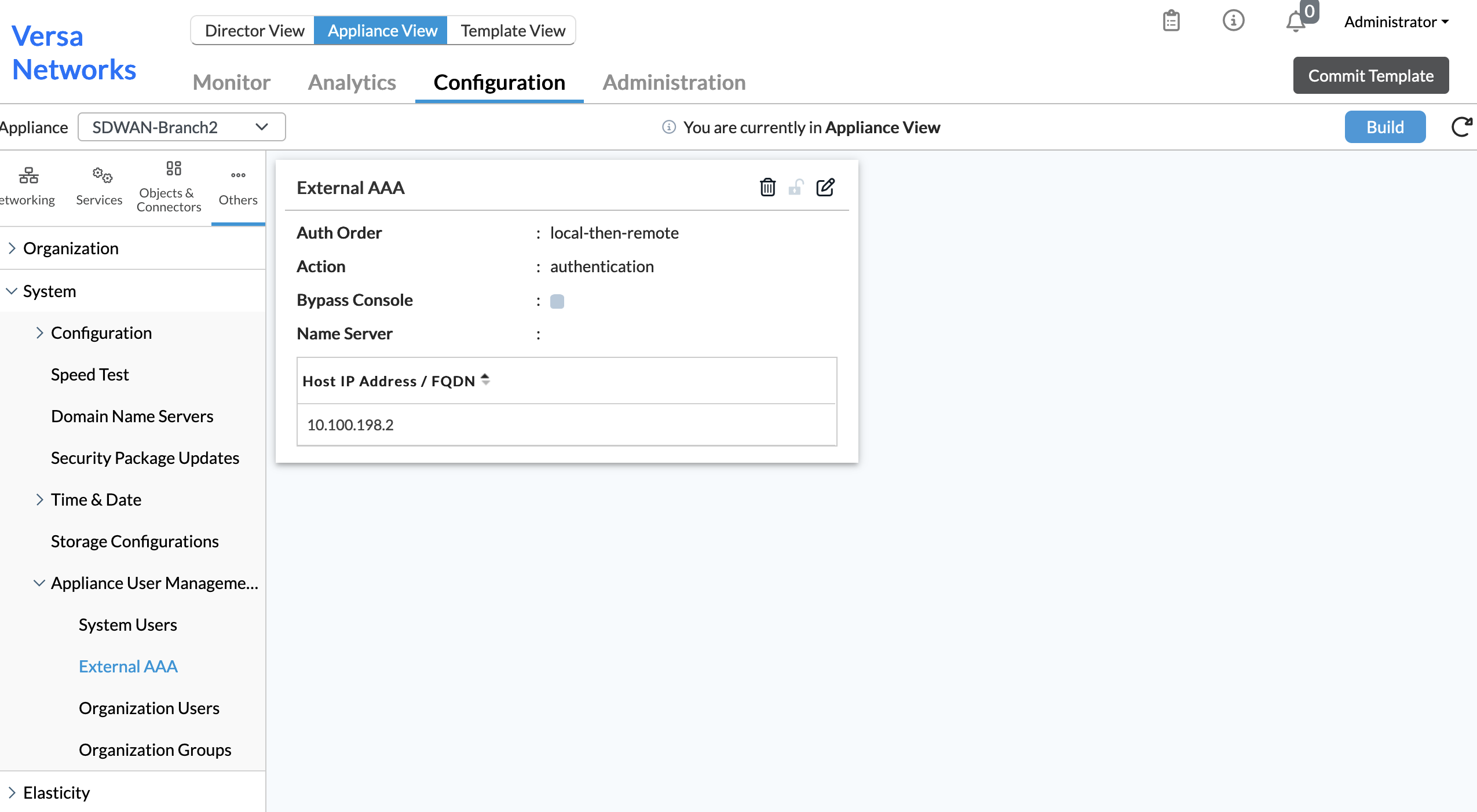Delete the External AAA configuration with trash icon
The height and width of the screenshot is (812, 1477).
(767, 187)
